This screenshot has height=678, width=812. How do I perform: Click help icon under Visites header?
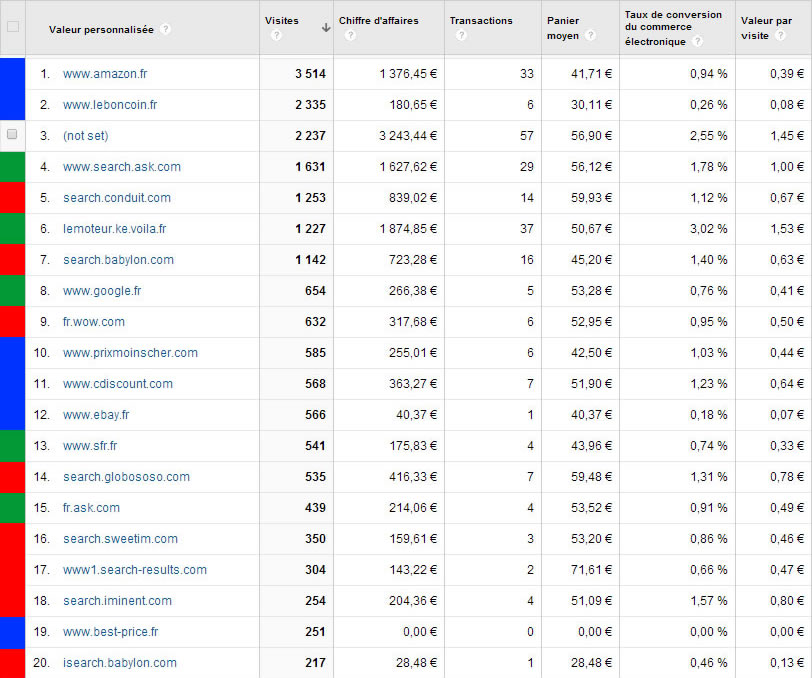(276, 35)
